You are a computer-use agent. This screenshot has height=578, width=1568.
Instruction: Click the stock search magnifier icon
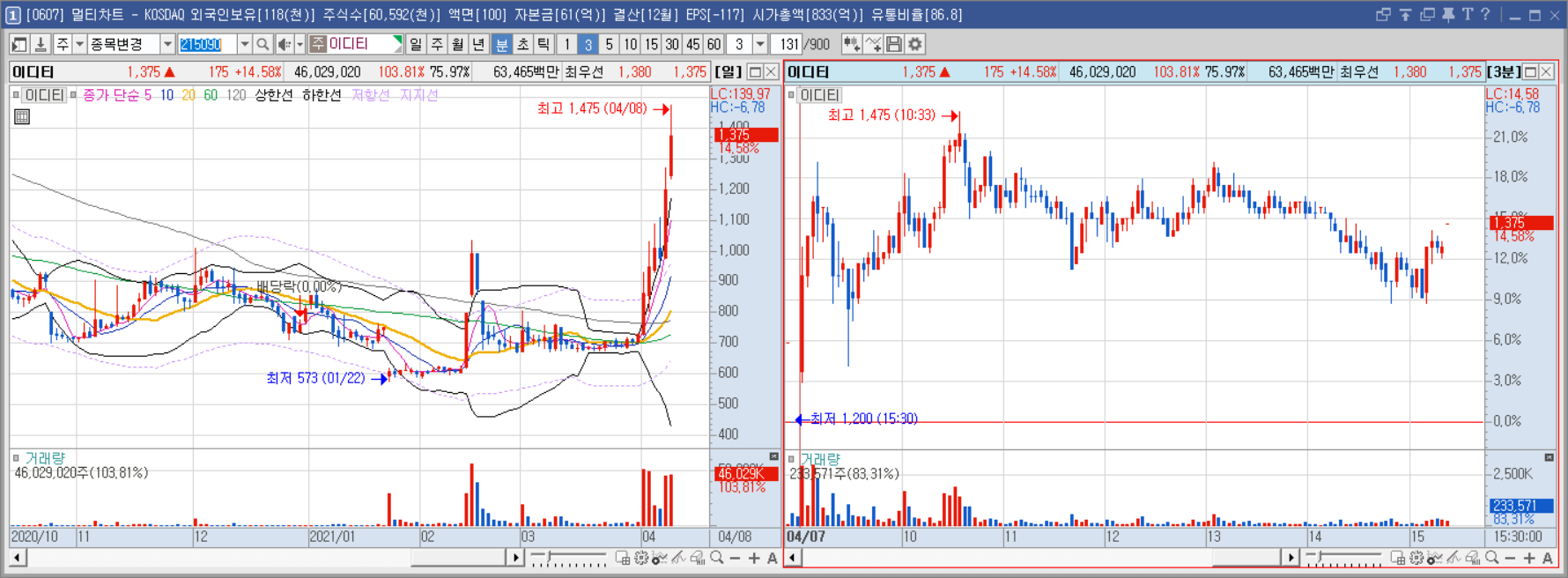pyautogui.click(x=263, y=44)
